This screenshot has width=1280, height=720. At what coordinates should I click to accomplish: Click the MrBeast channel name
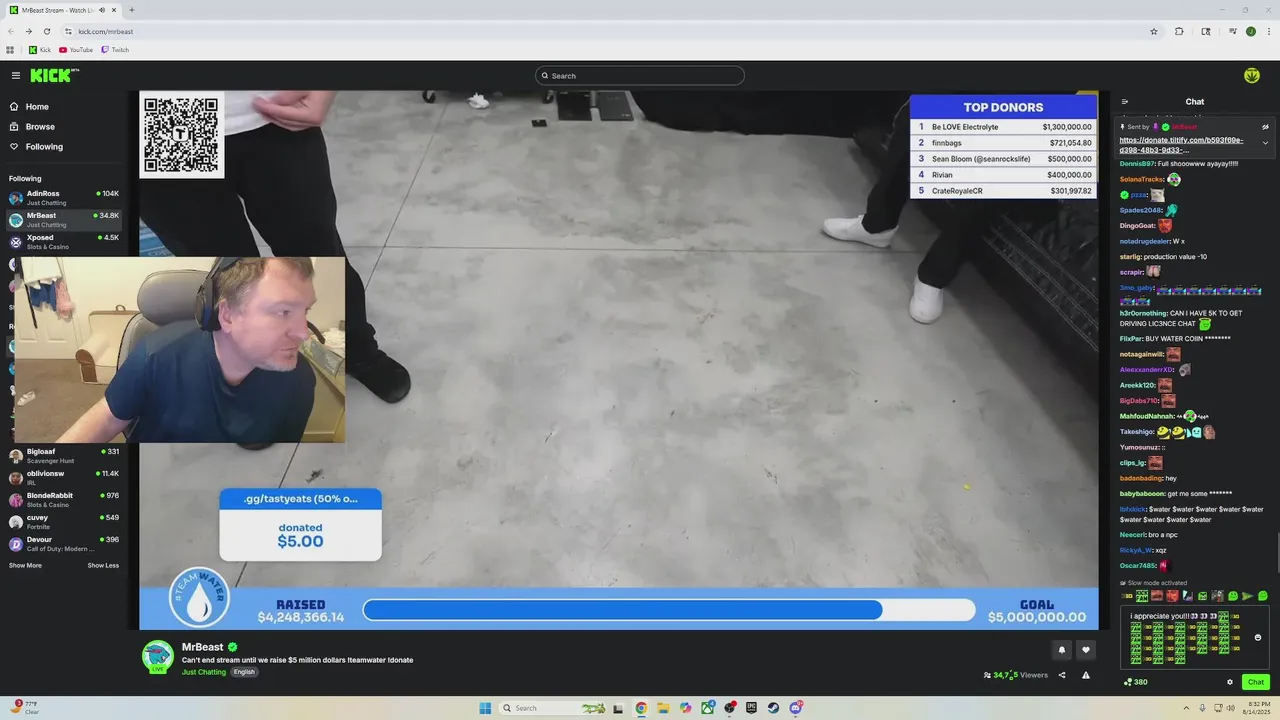(202, 647)
